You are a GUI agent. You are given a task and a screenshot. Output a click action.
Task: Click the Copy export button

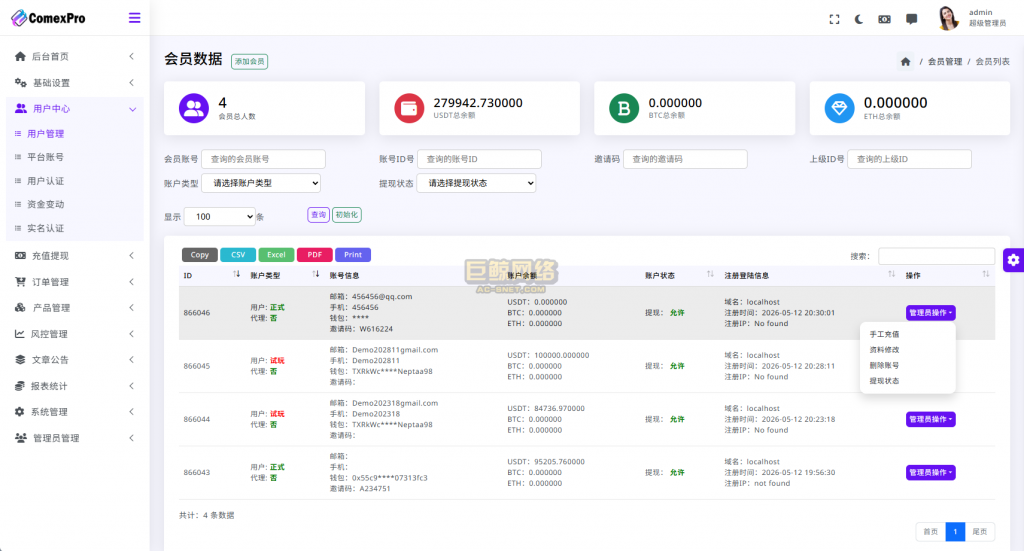199,255
